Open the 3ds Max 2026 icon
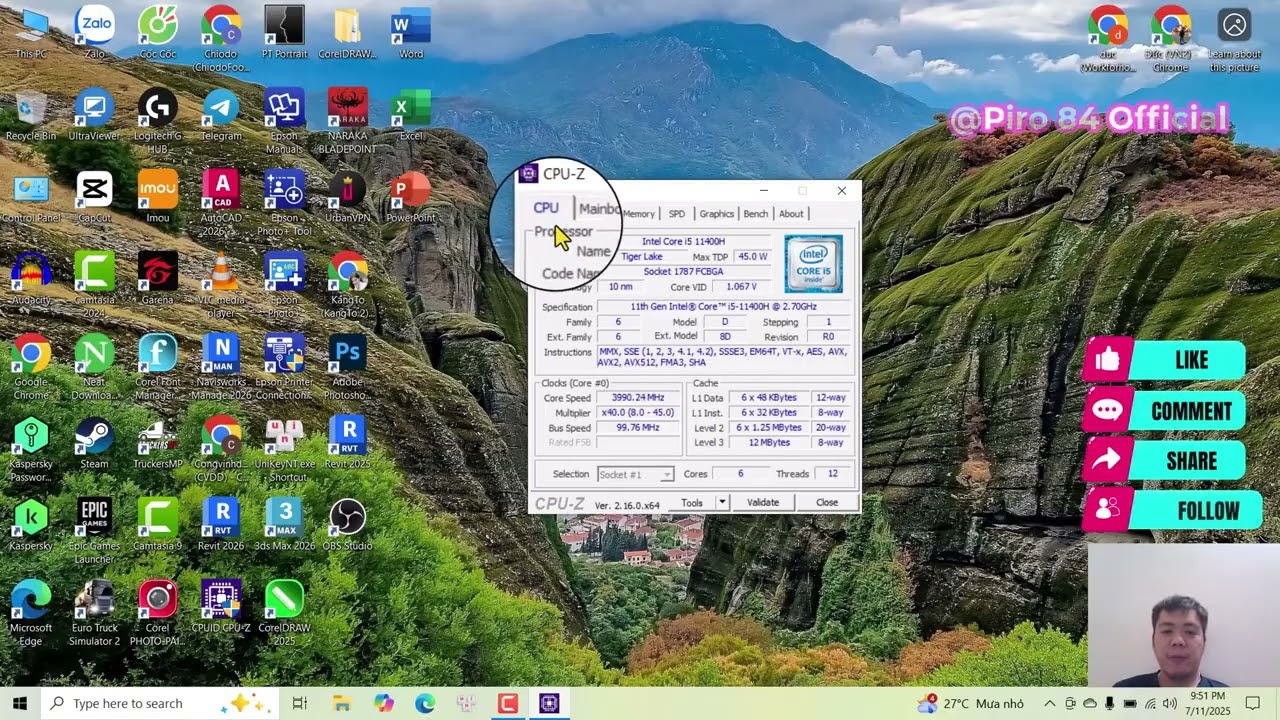Image resolution: width=1280 pixels, height=720 pixels. tap(284, 525)
